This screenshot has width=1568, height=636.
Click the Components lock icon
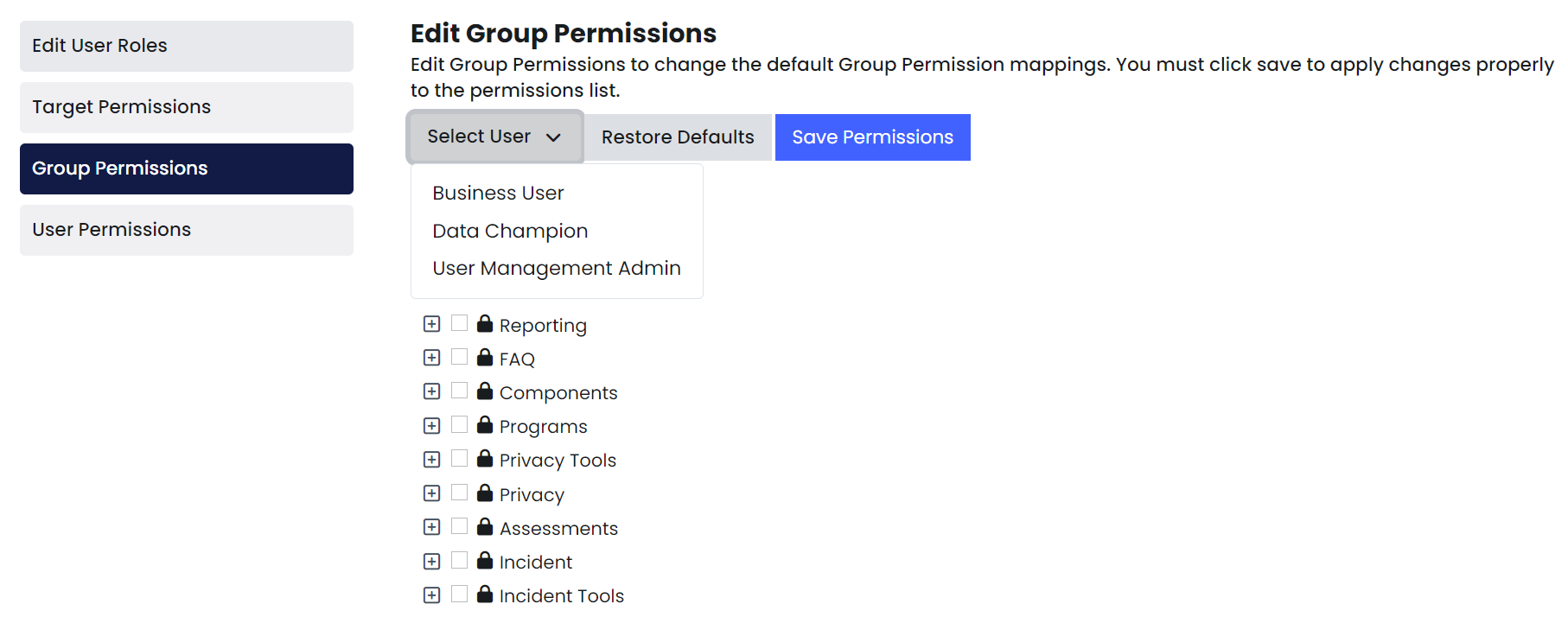click(485, 391)
